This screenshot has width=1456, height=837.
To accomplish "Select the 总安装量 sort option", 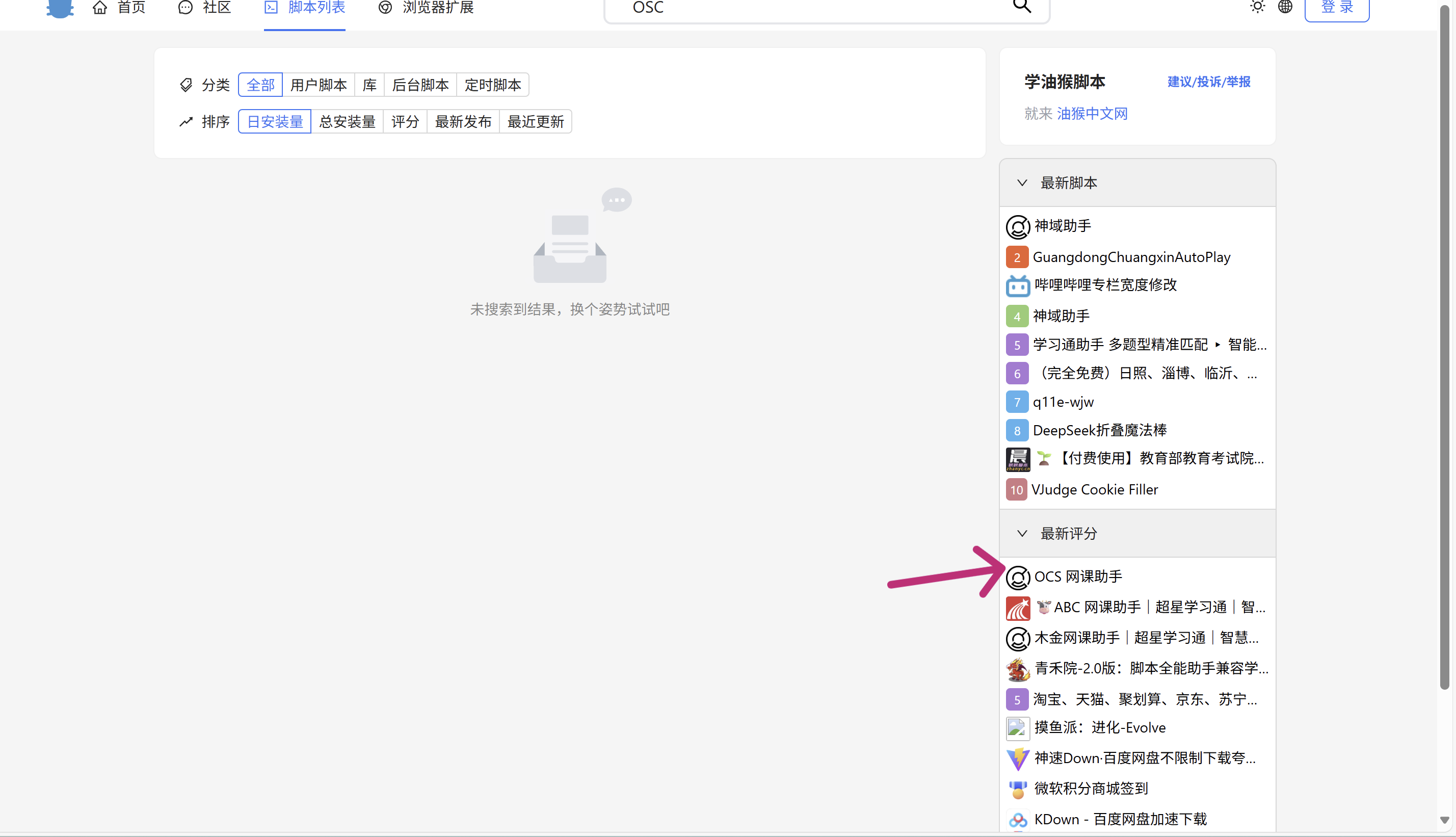I will click(x=347, y=122).
